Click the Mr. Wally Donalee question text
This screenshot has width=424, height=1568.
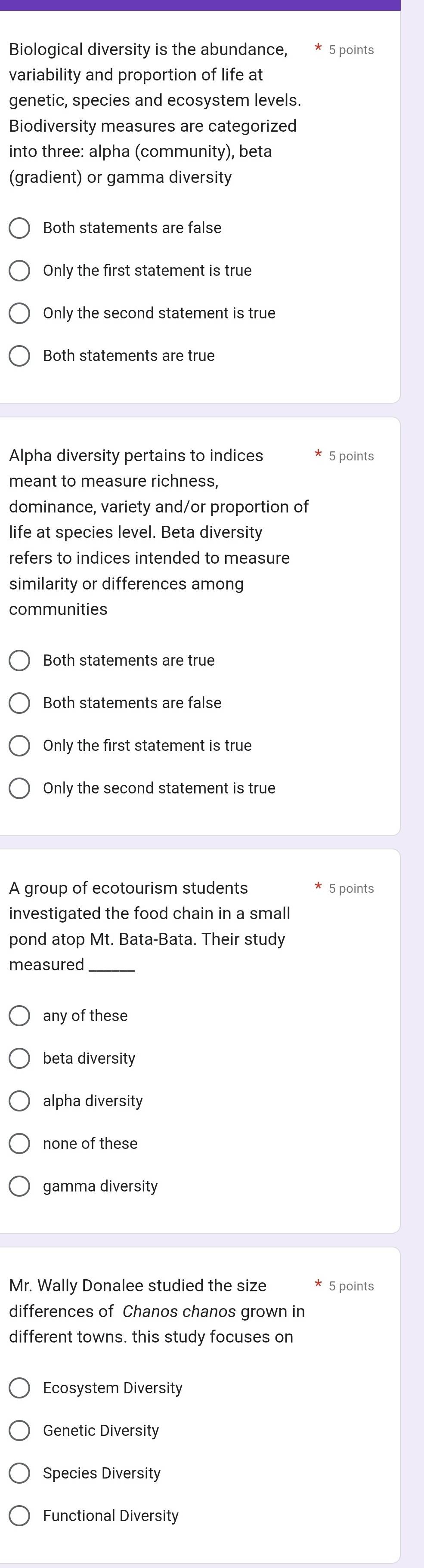coord(157,1311)
